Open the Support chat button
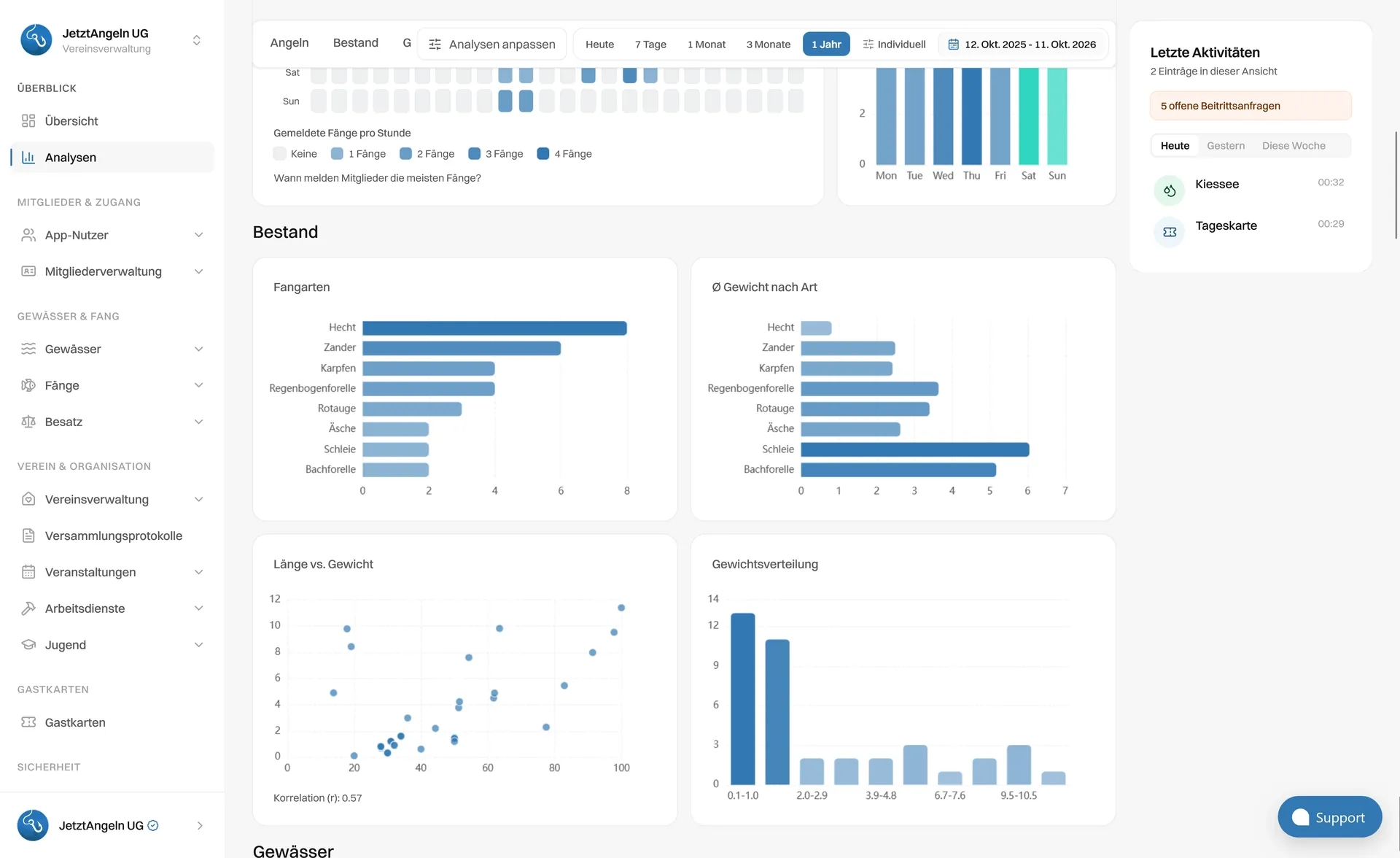The height and width of the screenshot is (858, 1400). click(1329, 817)
